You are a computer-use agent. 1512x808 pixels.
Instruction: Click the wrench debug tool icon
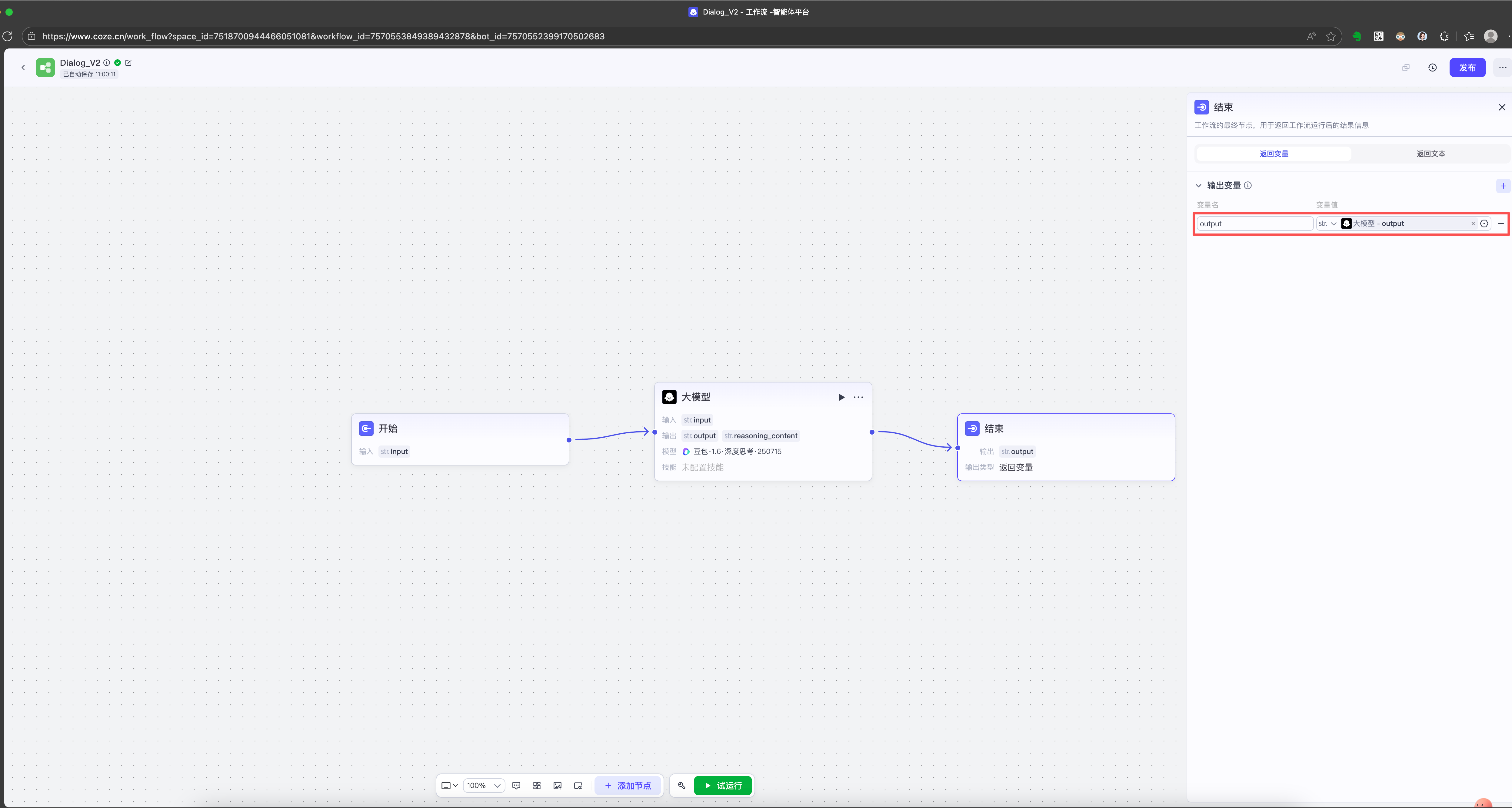(x=681, y=785)
